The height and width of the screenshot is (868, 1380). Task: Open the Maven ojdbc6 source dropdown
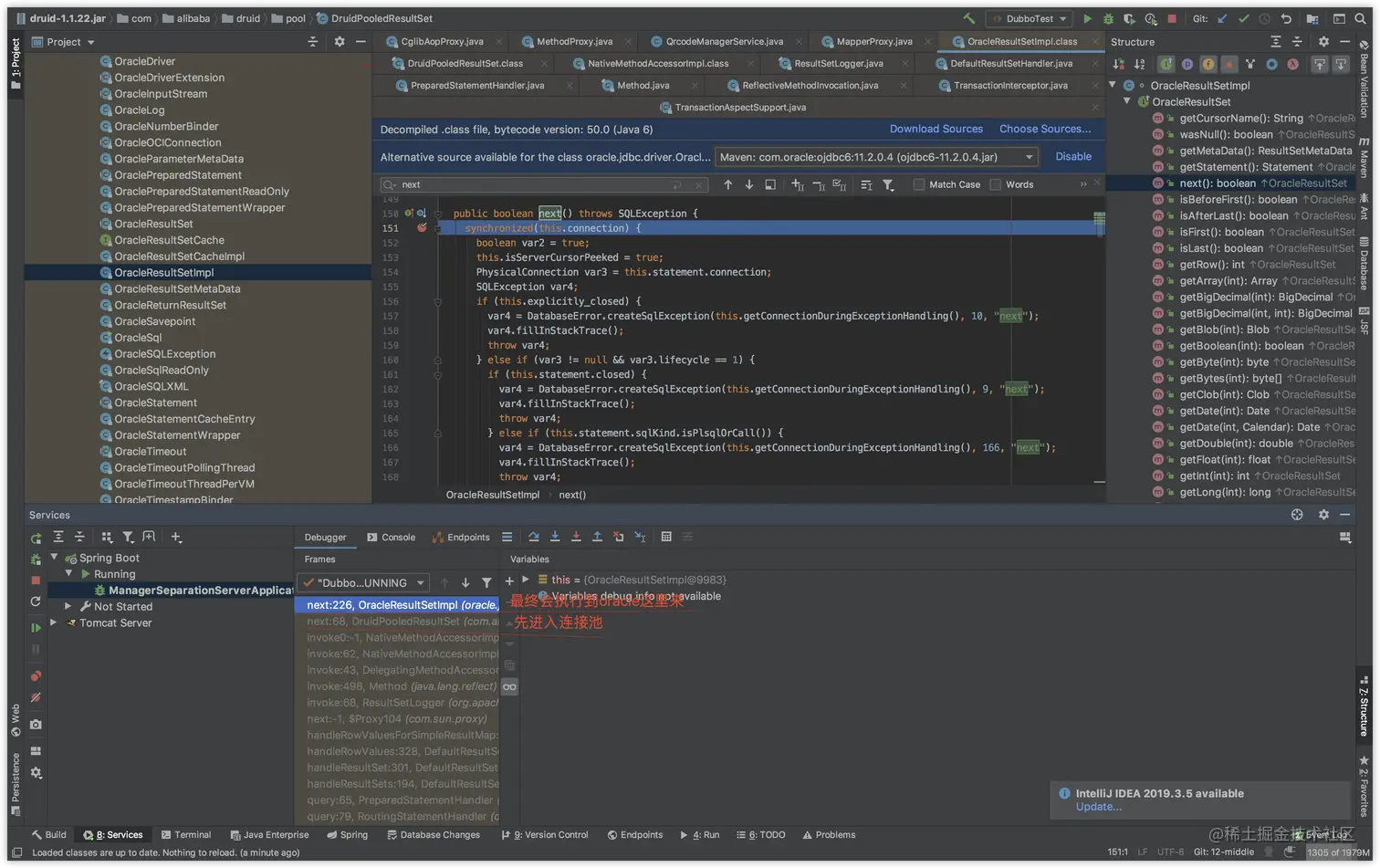[x=876, y=157]
